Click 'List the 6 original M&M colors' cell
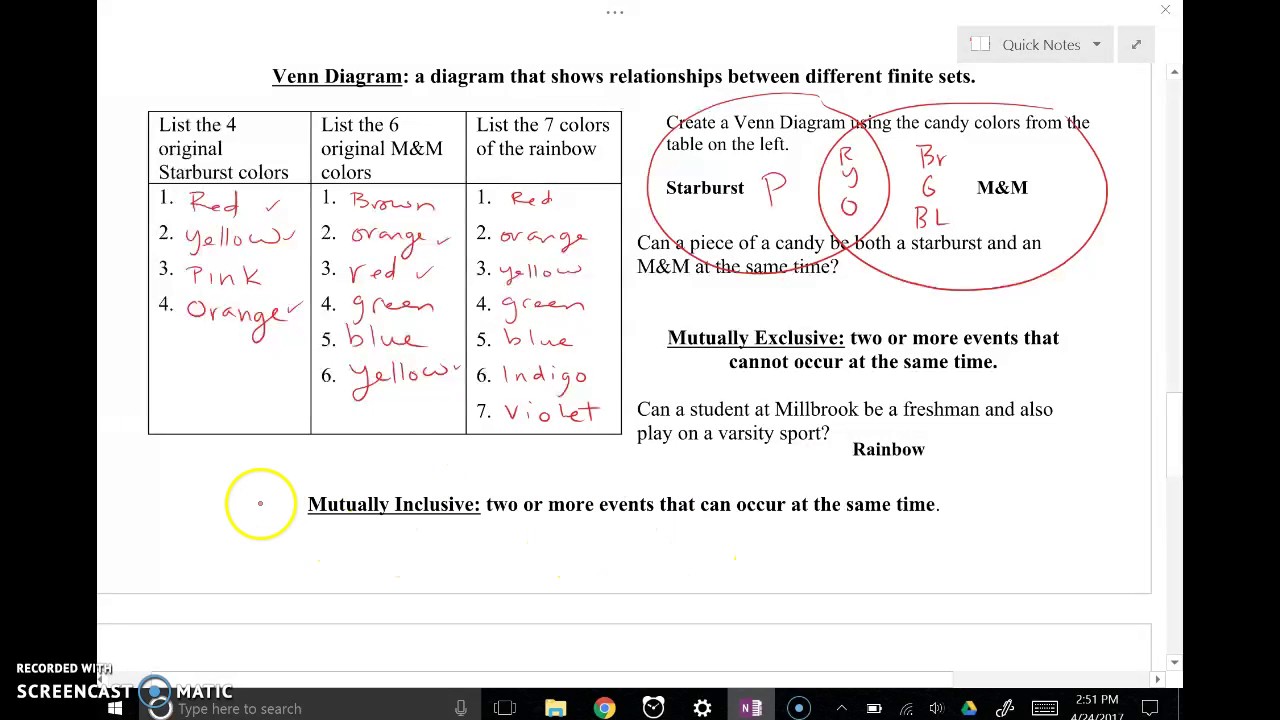Viewport: 1280px width, 720px height. click(x=388, y=148)
